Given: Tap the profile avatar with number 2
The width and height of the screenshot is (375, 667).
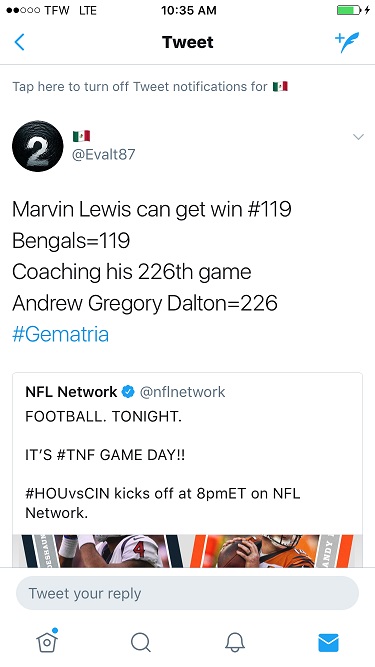Looking at the screenshot, I should click(37, 146).
